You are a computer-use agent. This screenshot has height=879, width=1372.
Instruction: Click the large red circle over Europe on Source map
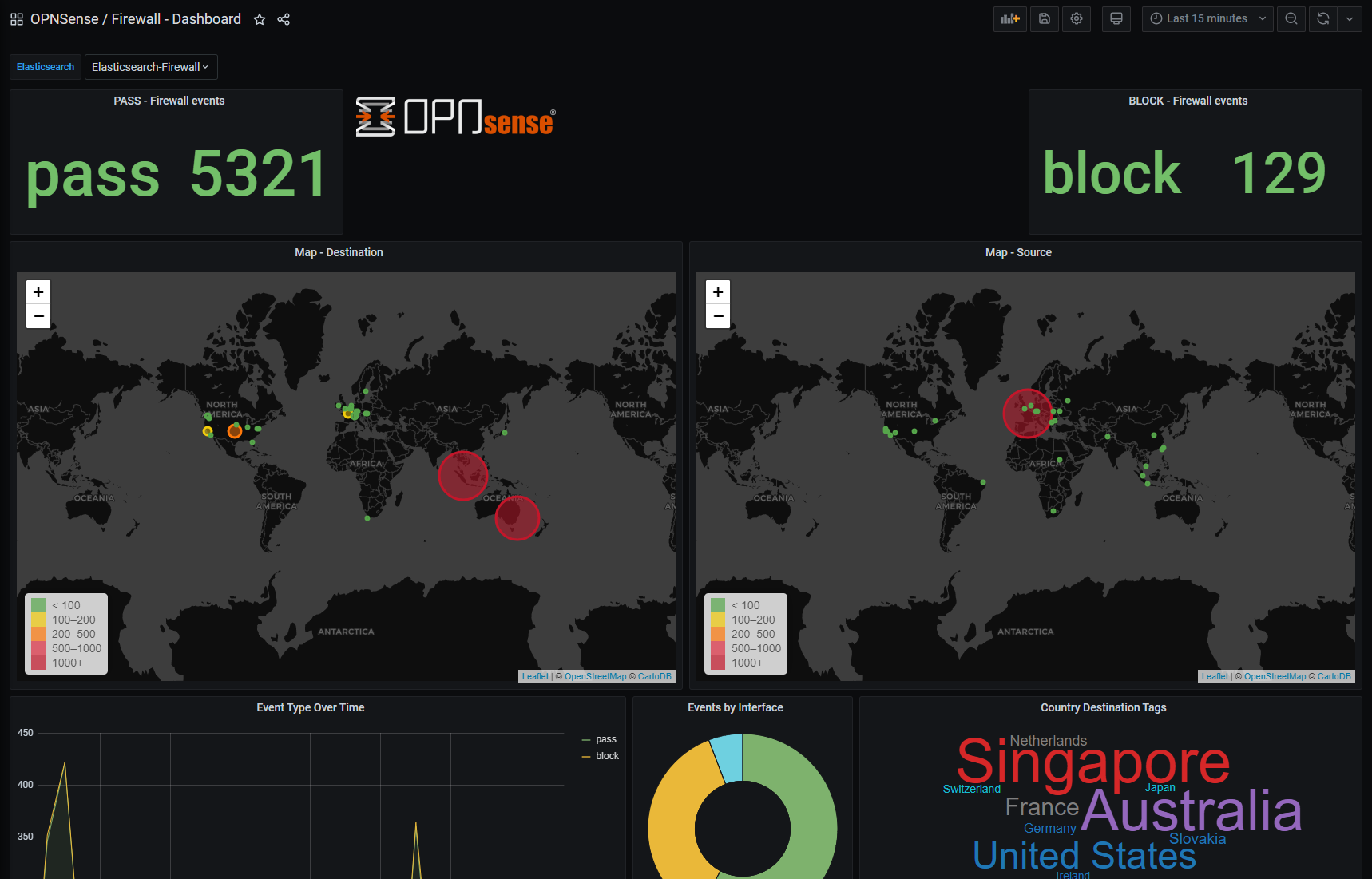[1027, 414]
